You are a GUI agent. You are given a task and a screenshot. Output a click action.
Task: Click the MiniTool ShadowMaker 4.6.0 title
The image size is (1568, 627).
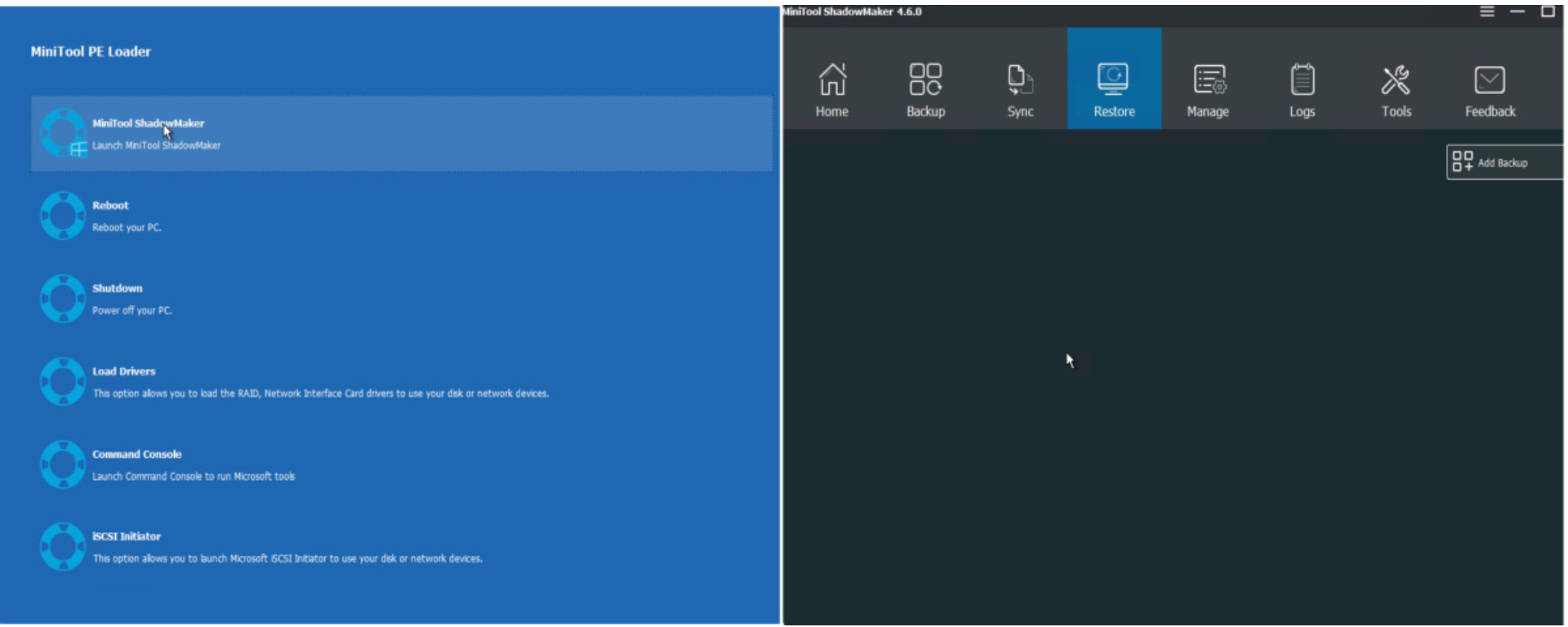(853, 11)
